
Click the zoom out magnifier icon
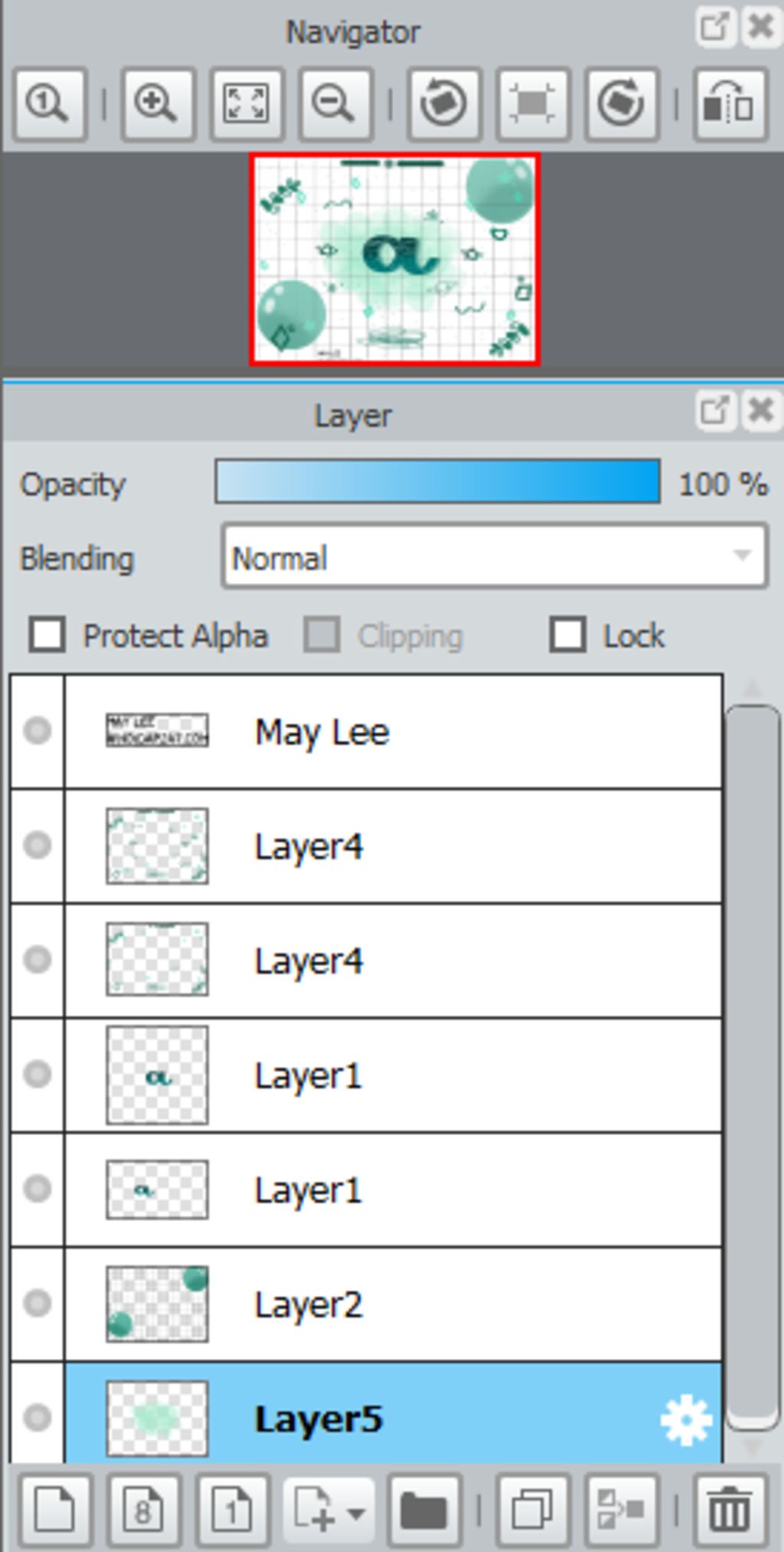tap(335, 103)
